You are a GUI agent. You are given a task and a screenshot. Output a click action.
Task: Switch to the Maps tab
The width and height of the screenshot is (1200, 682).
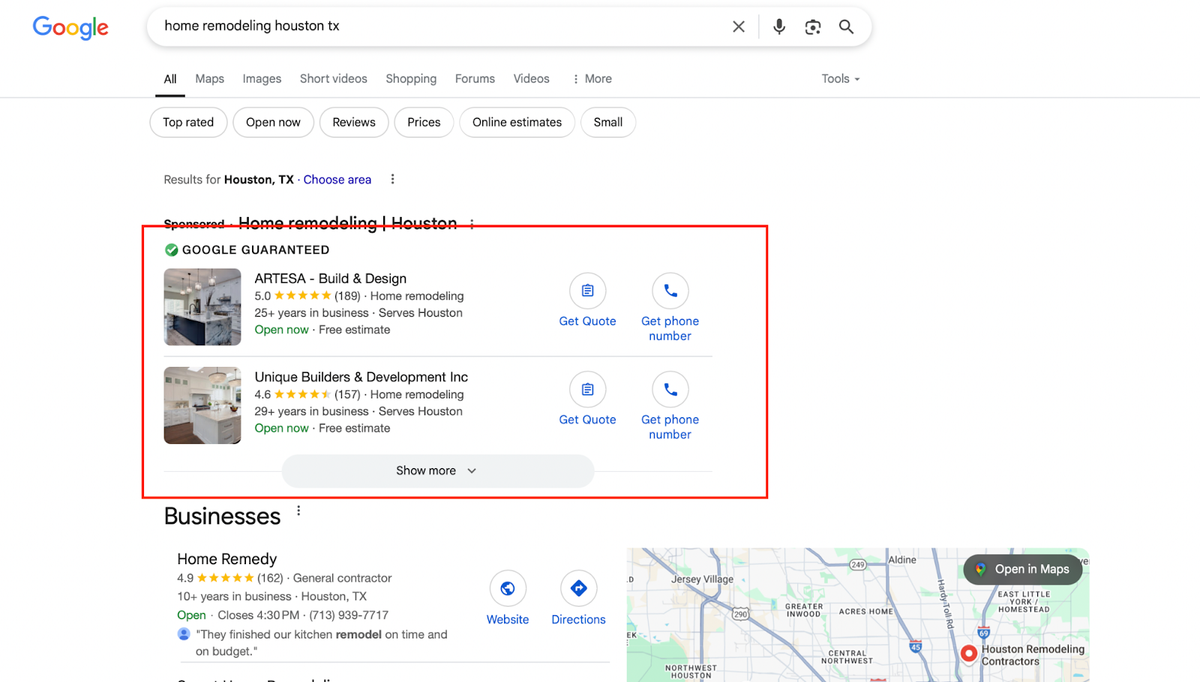209,78
